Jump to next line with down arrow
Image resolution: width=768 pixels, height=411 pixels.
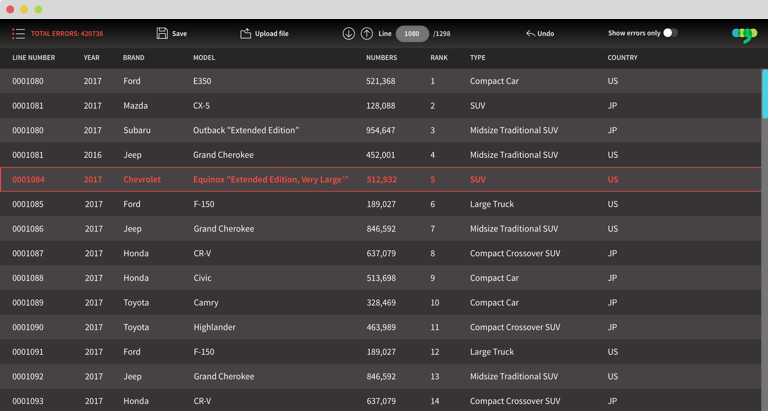[x=349, y=33]
